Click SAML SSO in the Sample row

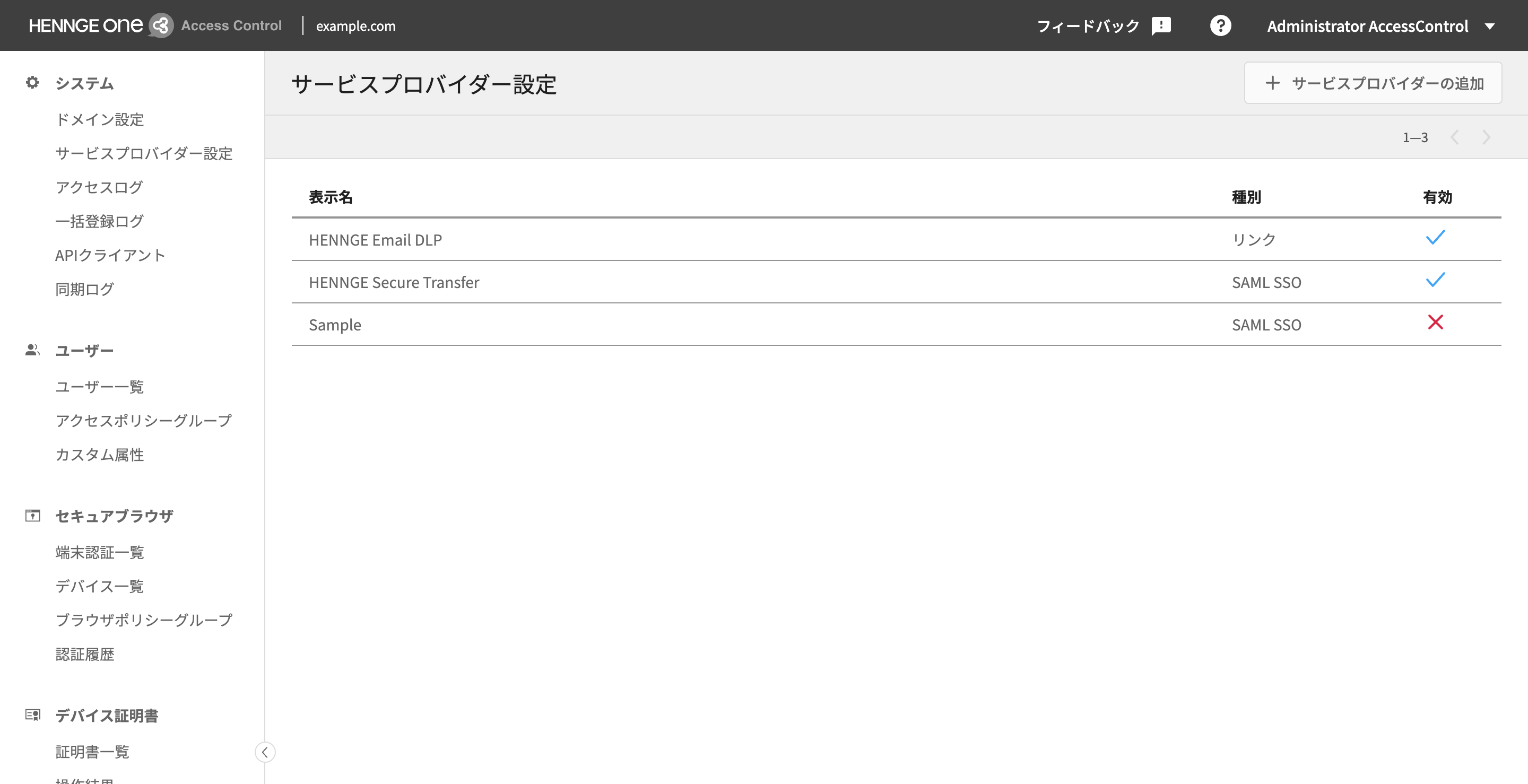[1266, 325]
